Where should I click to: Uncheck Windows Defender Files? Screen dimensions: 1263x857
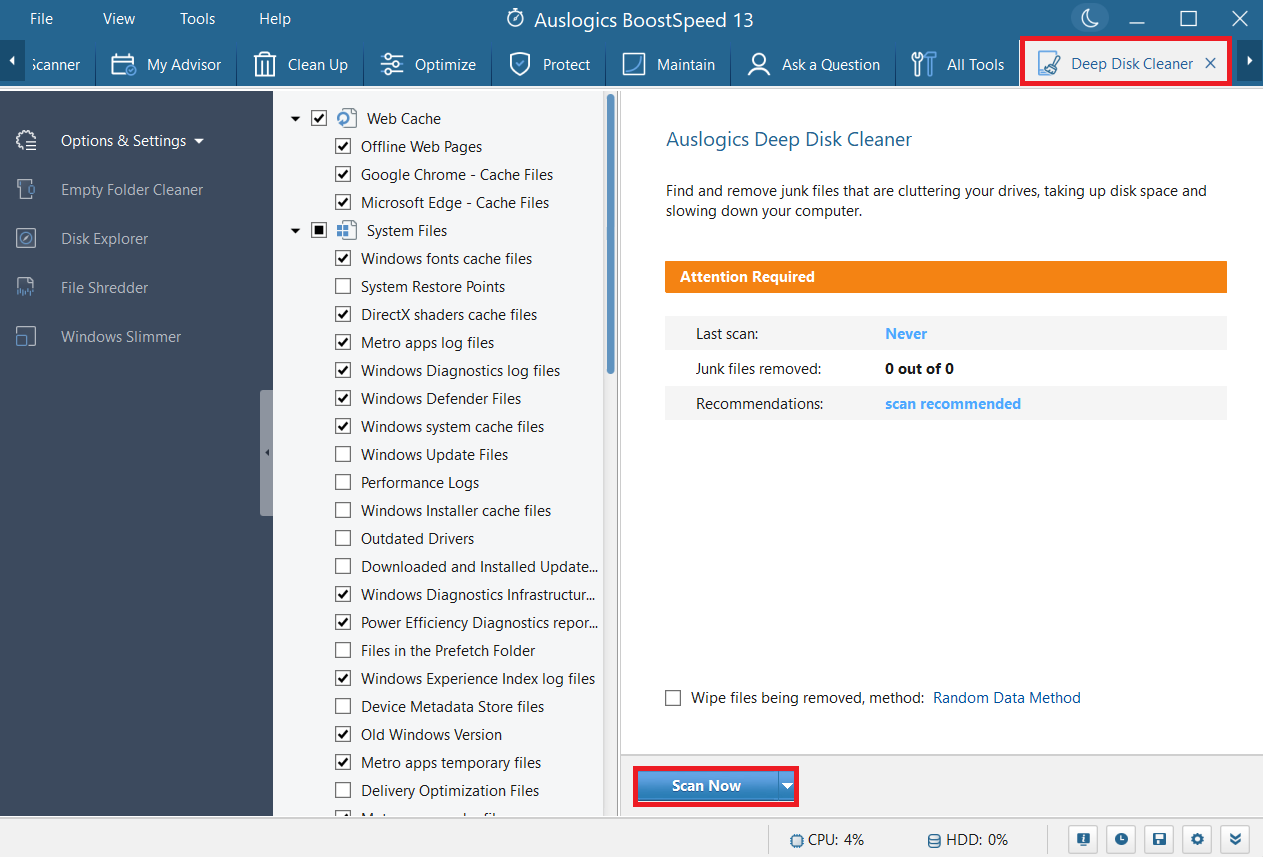(343, 398)
